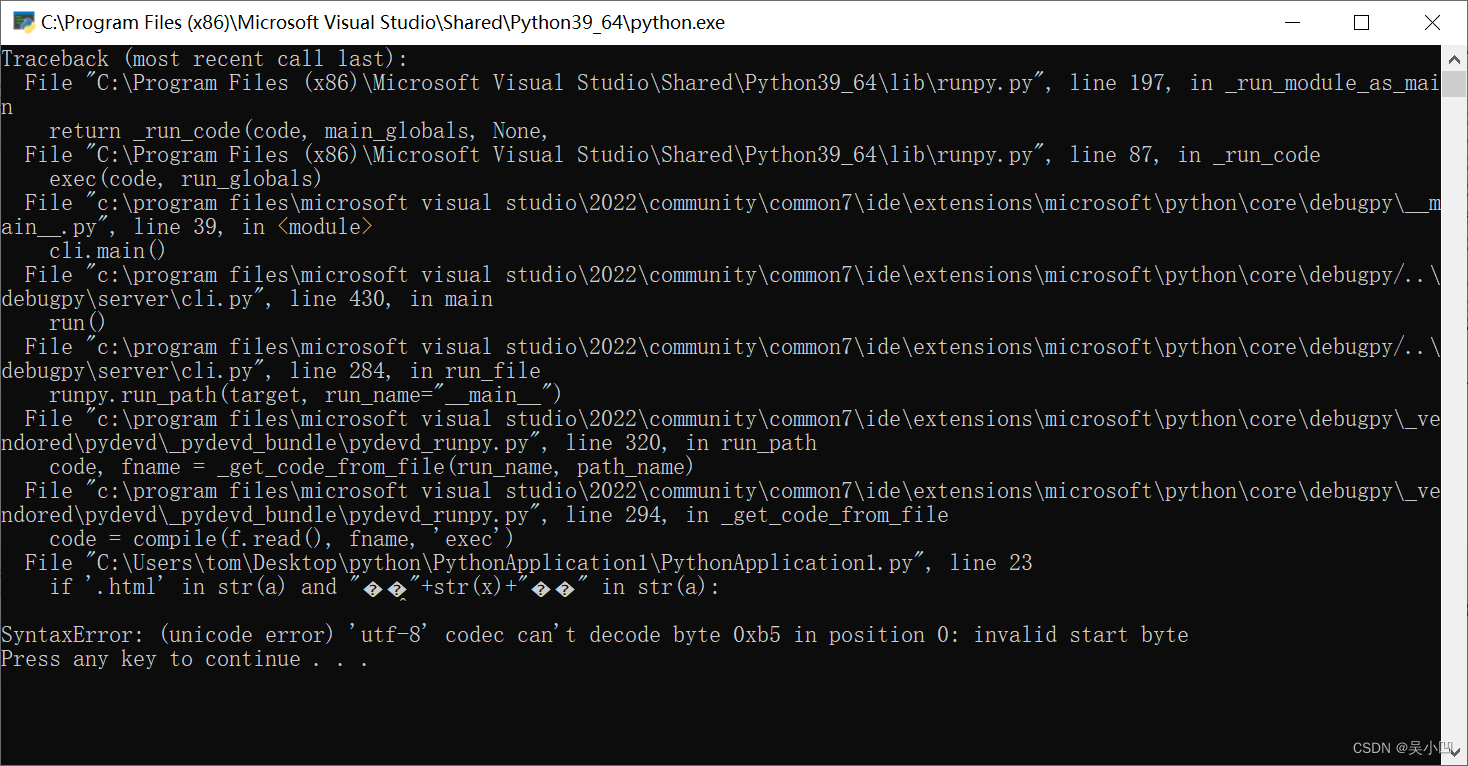The image size is (1468, 766).
Task: Click the Python console icon in title bar
Action: [x=24, y=22]
